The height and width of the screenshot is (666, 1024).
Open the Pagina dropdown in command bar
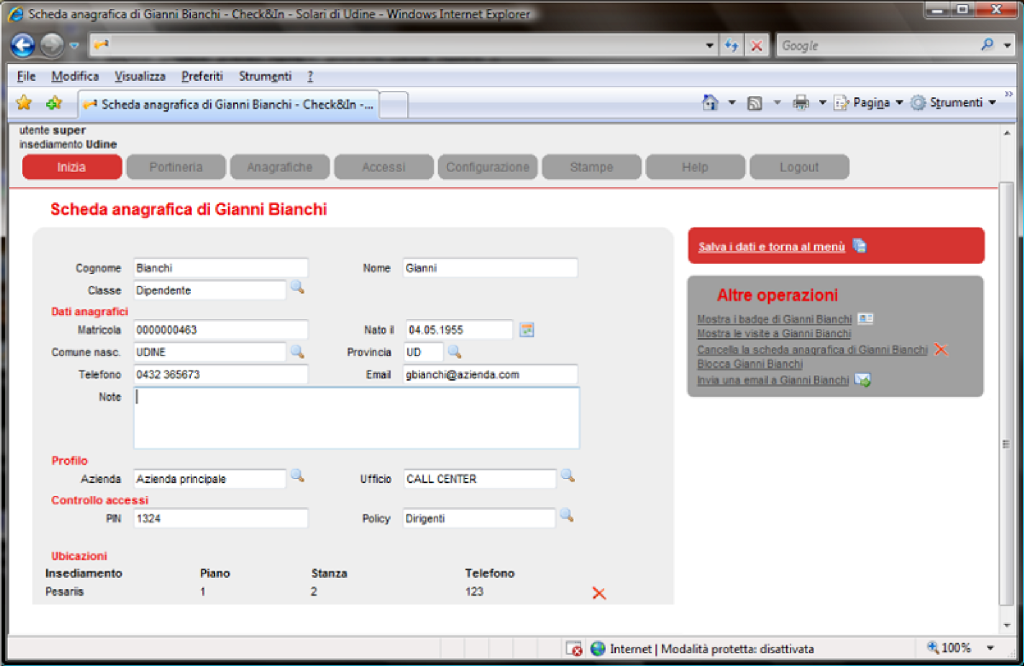[x=868, y=103]
